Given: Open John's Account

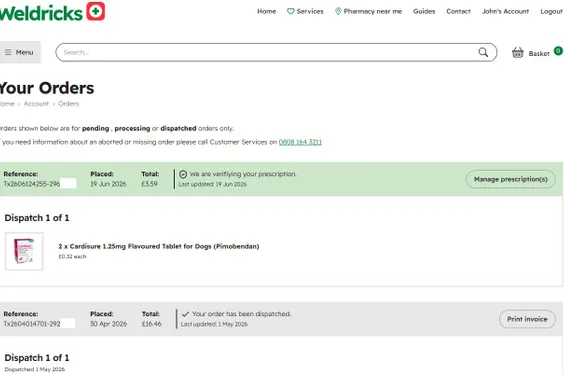Looking at the screenshot, I should (x=505, y=12).
